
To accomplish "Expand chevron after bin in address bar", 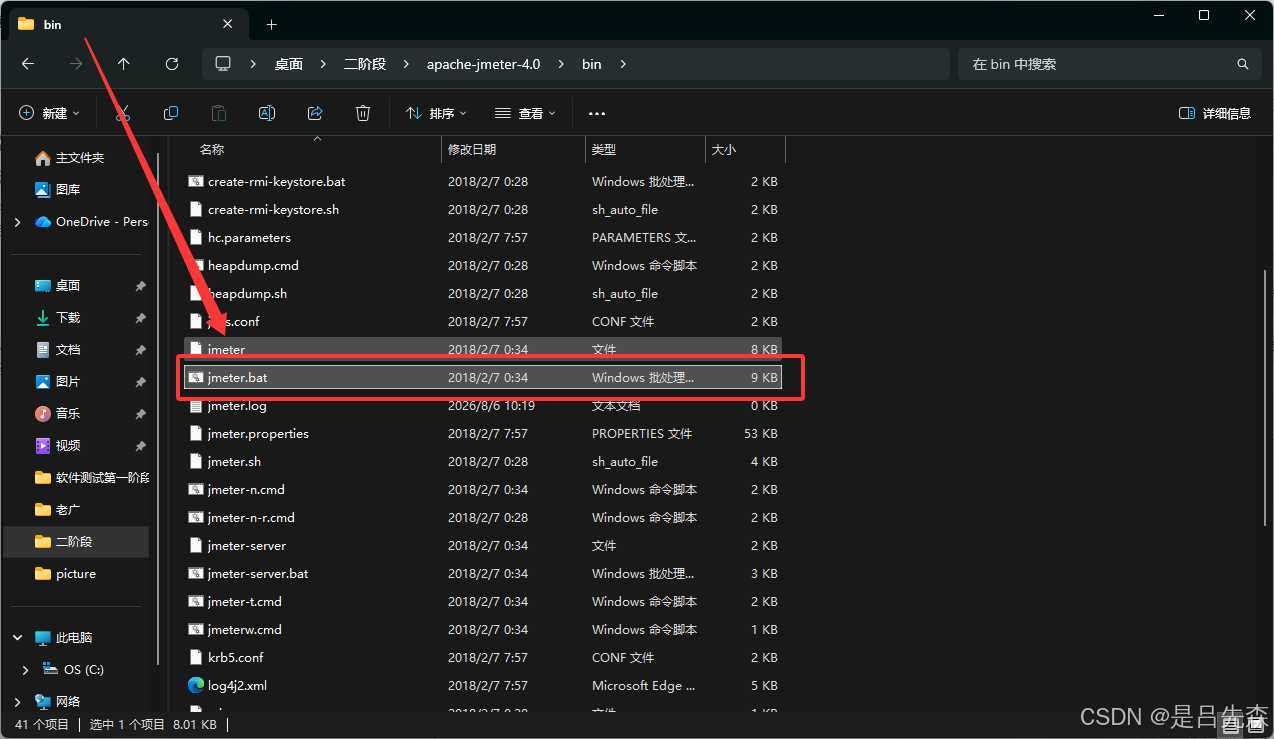I will click(623, 64).
